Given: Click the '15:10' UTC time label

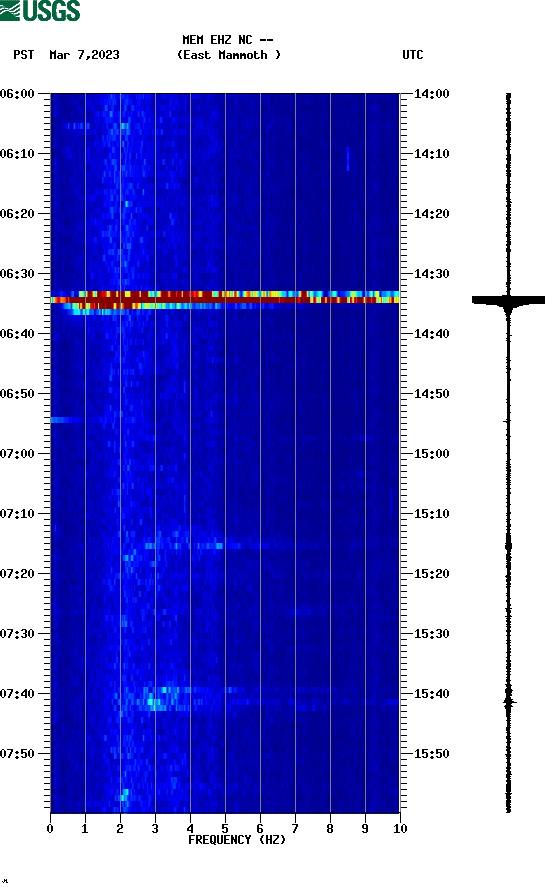Looking at the screenshot, I should 431,514.
